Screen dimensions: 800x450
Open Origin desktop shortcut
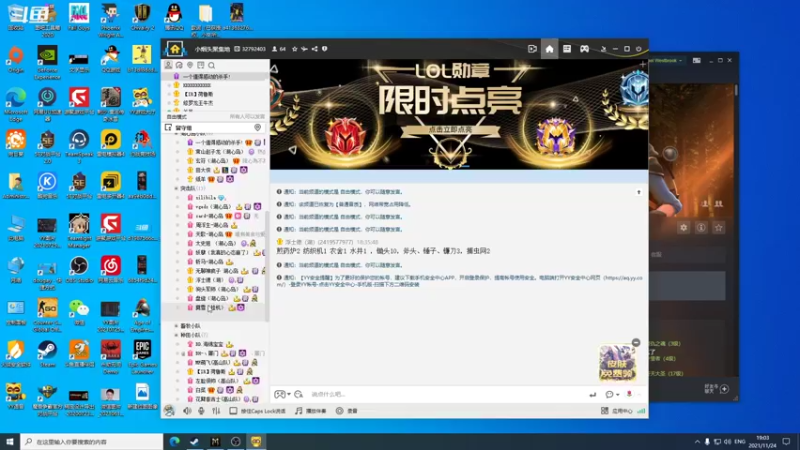pyautogui.click(x=16, y=59)
